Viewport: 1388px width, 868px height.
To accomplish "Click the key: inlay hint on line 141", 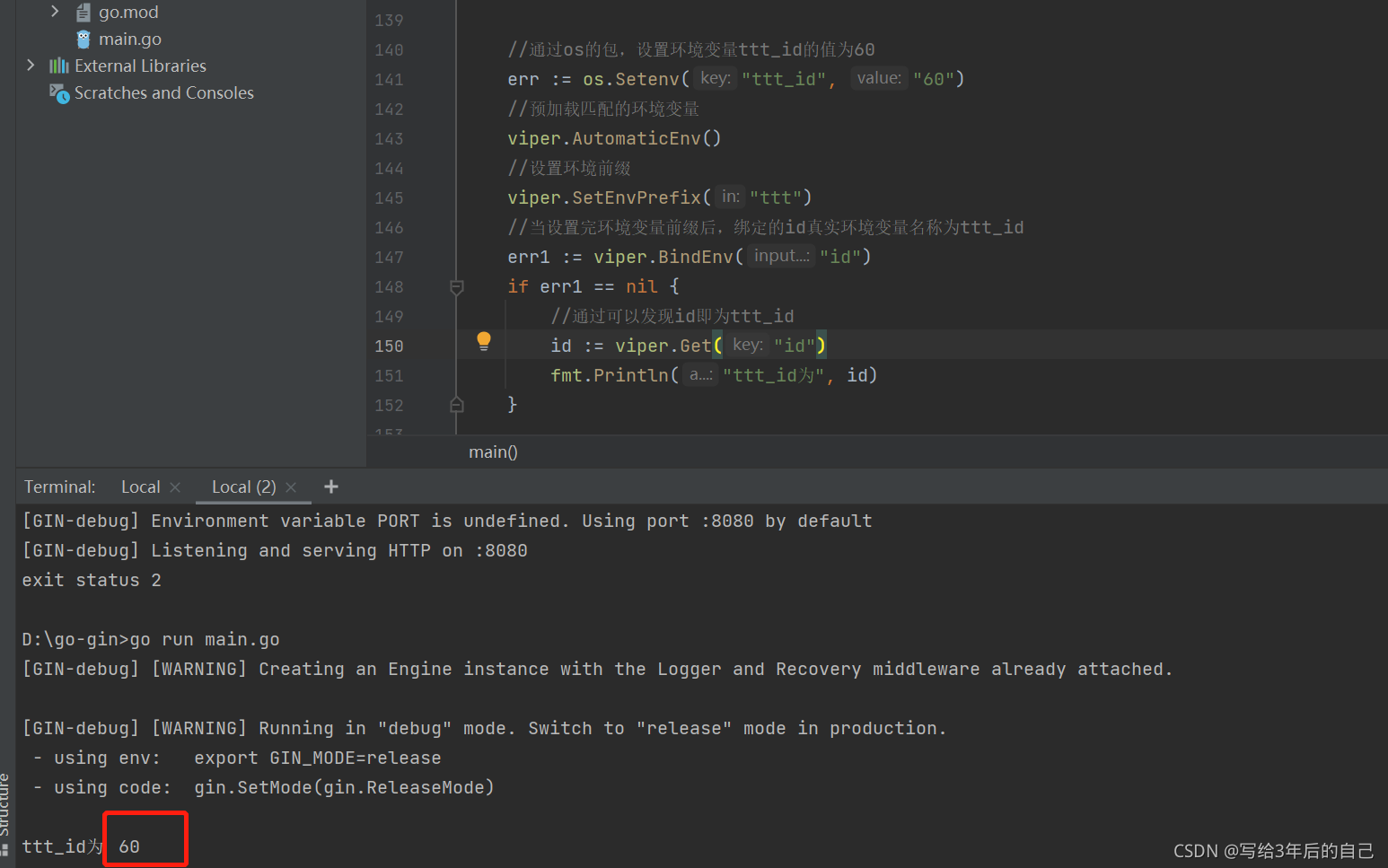I will coord(714,78).
